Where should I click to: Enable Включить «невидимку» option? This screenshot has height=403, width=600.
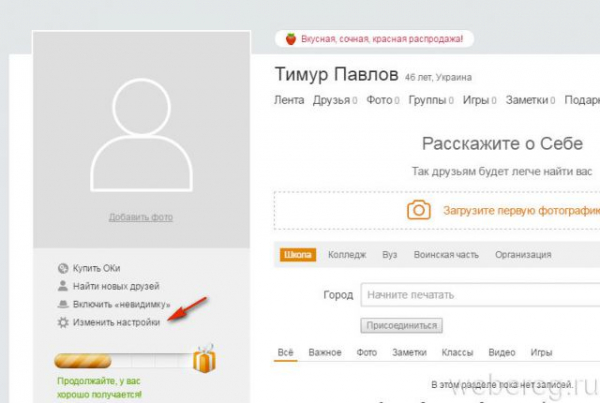(121, 304)
